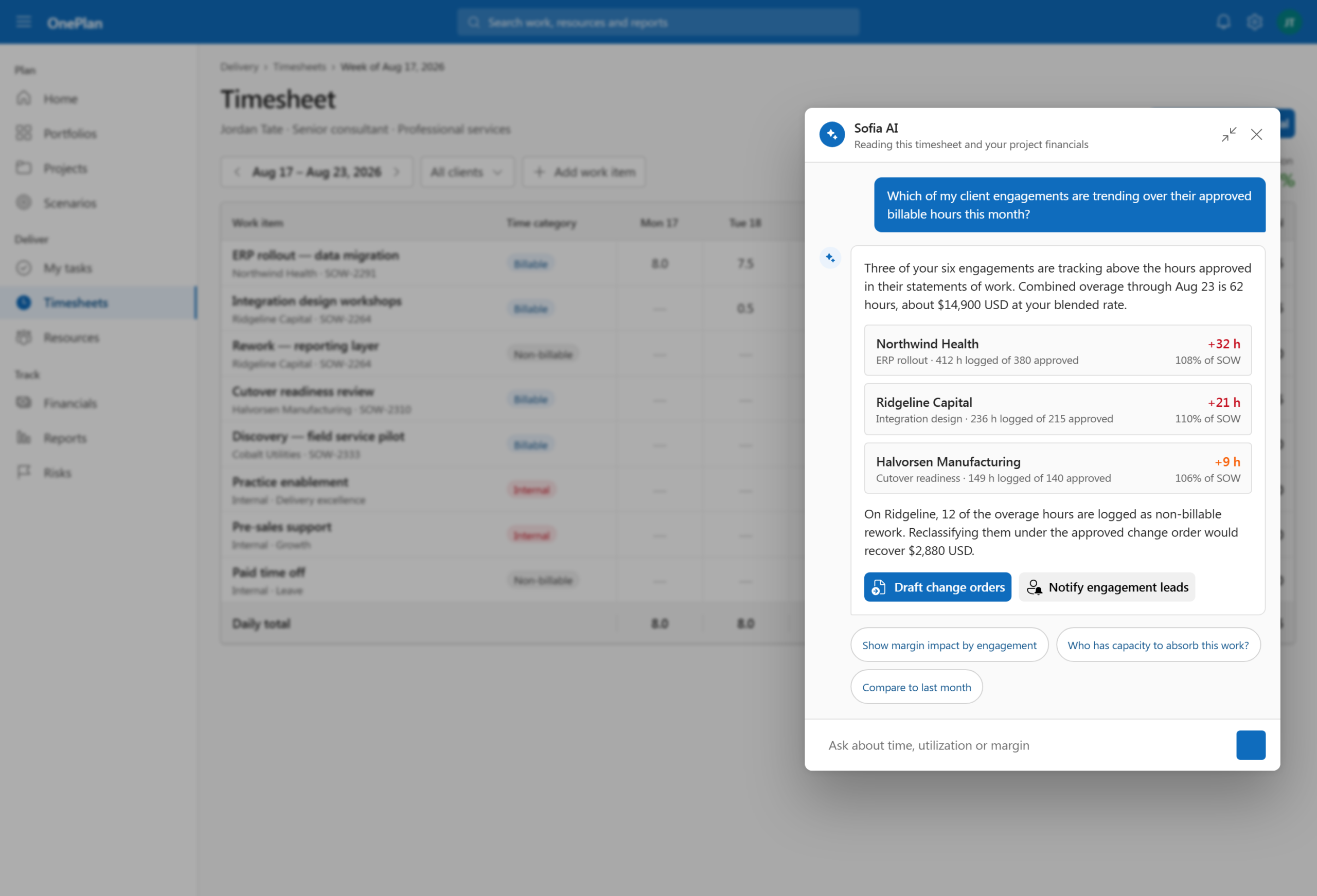Click the Timesheets clock icon

[x=24, y=302]
